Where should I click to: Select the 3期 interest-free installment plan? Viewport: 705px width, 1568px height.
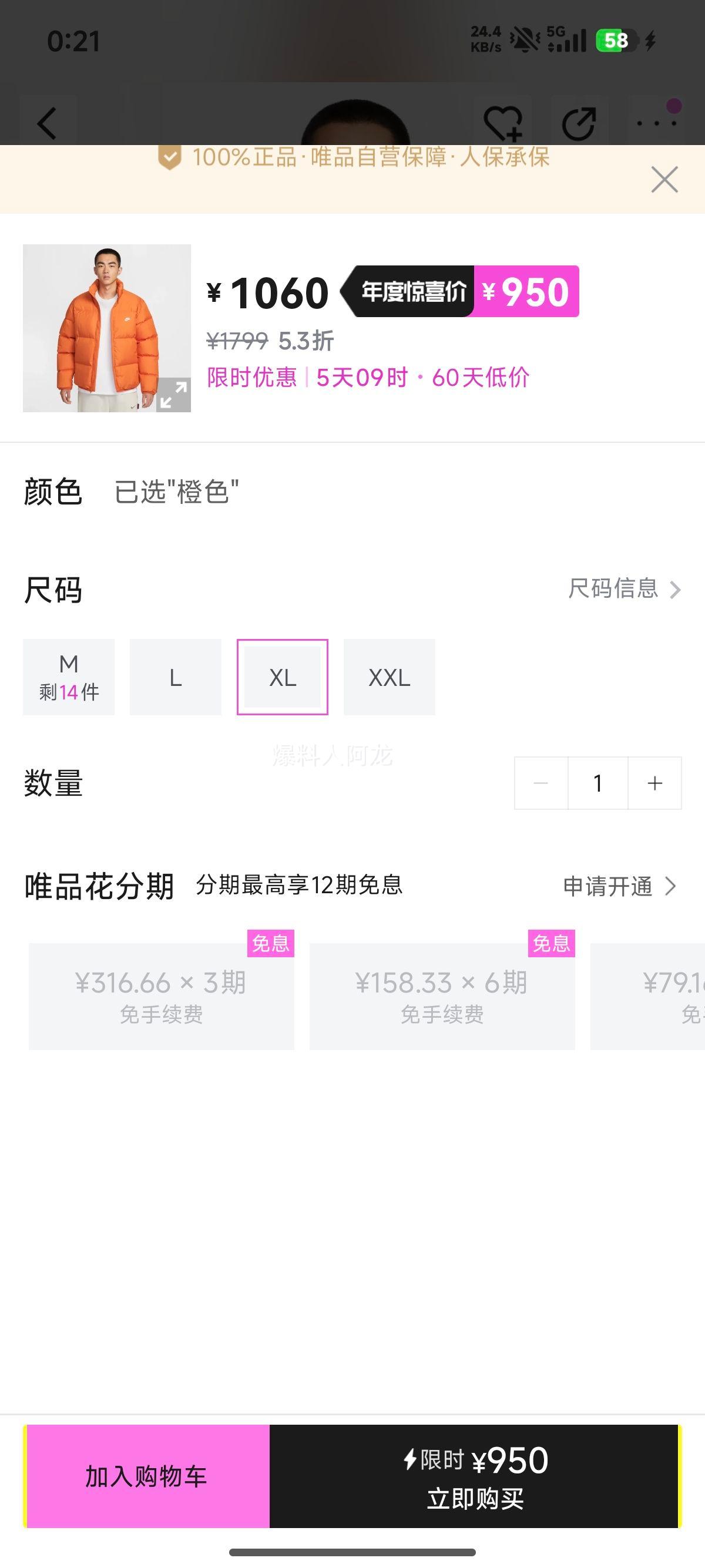162,997
